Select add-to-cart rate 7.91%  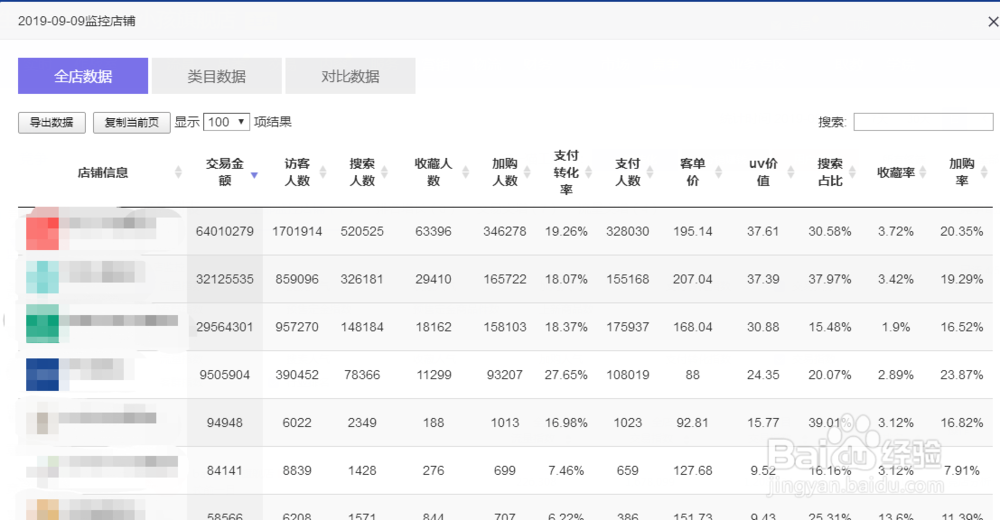pos(962,471)
